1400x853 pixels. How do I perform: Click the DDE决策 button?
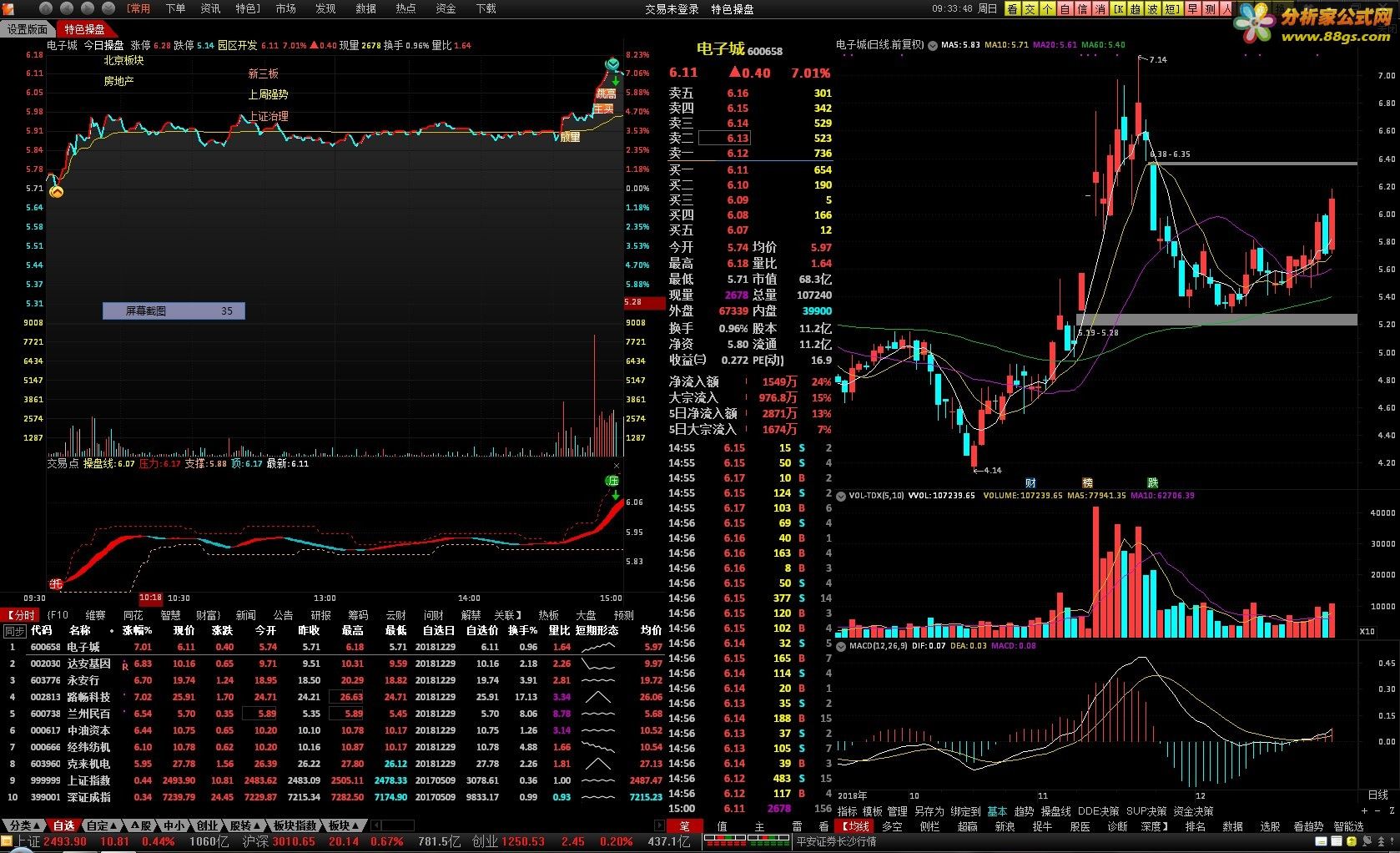1098,811
